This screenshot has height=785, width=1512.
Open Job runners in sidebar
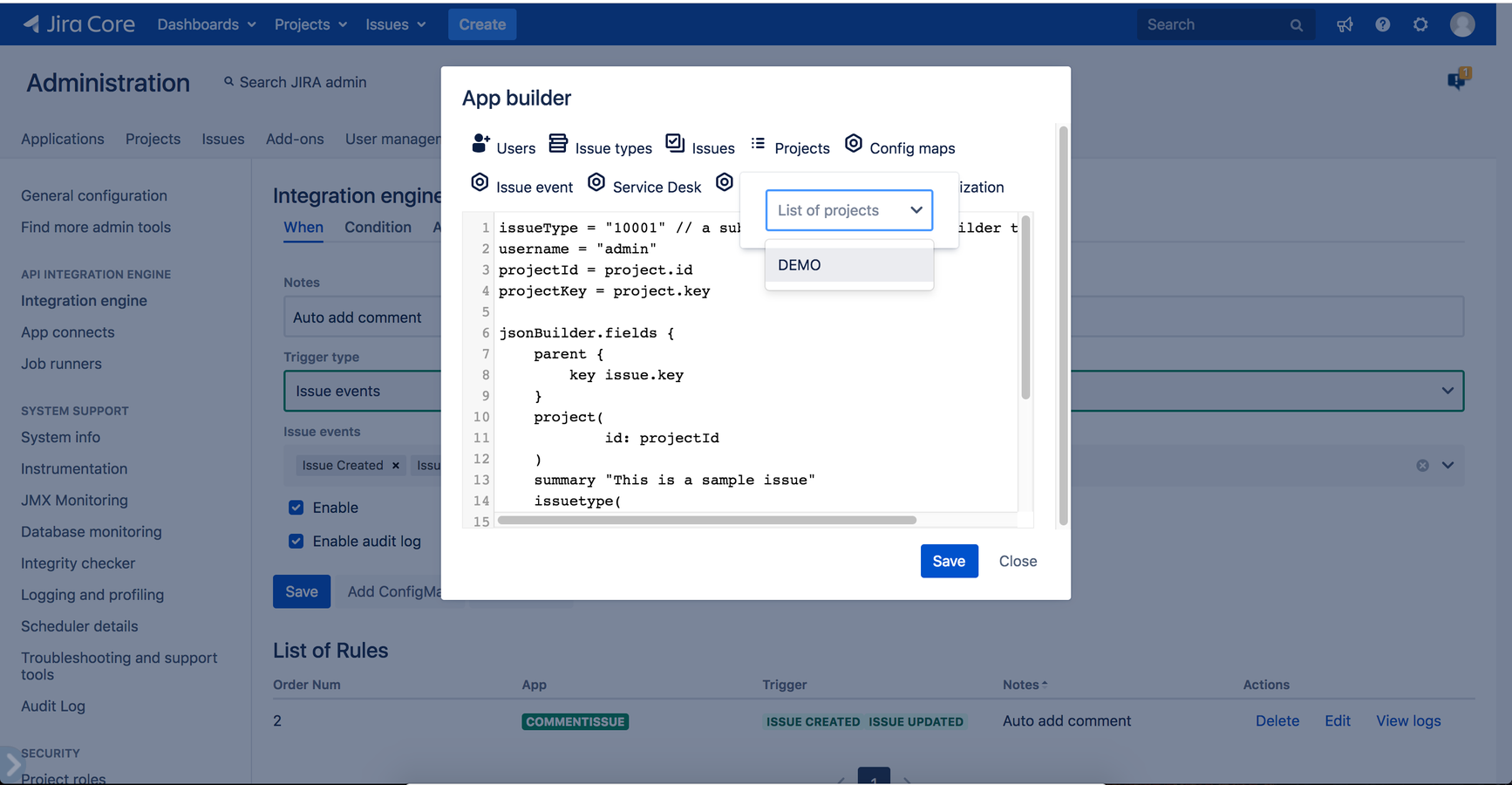coord(61,364)
